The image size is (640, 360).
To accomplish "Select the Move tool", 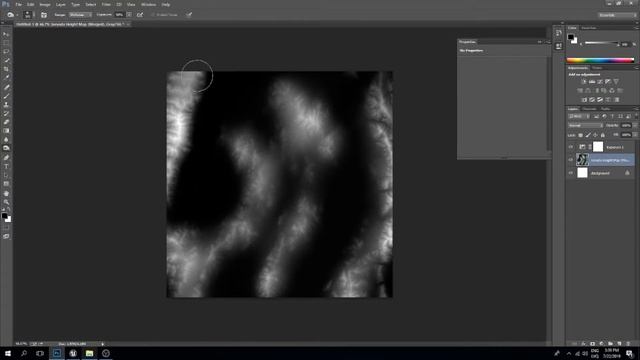I will coord(6,34).
